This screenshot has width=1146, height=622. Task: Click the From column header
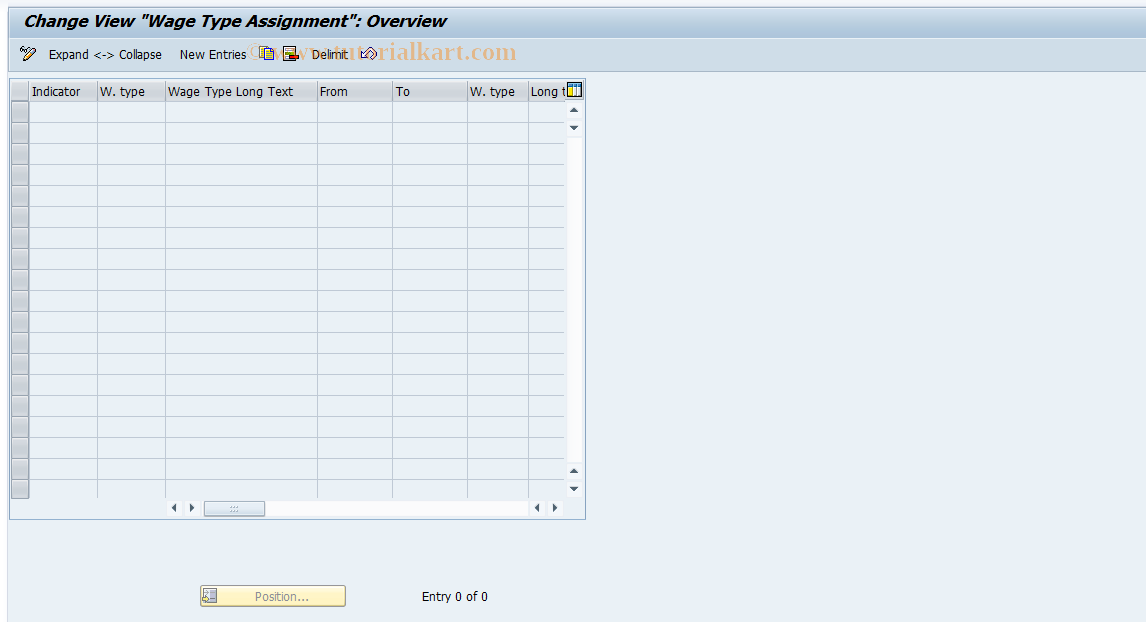tap(354, 91)
